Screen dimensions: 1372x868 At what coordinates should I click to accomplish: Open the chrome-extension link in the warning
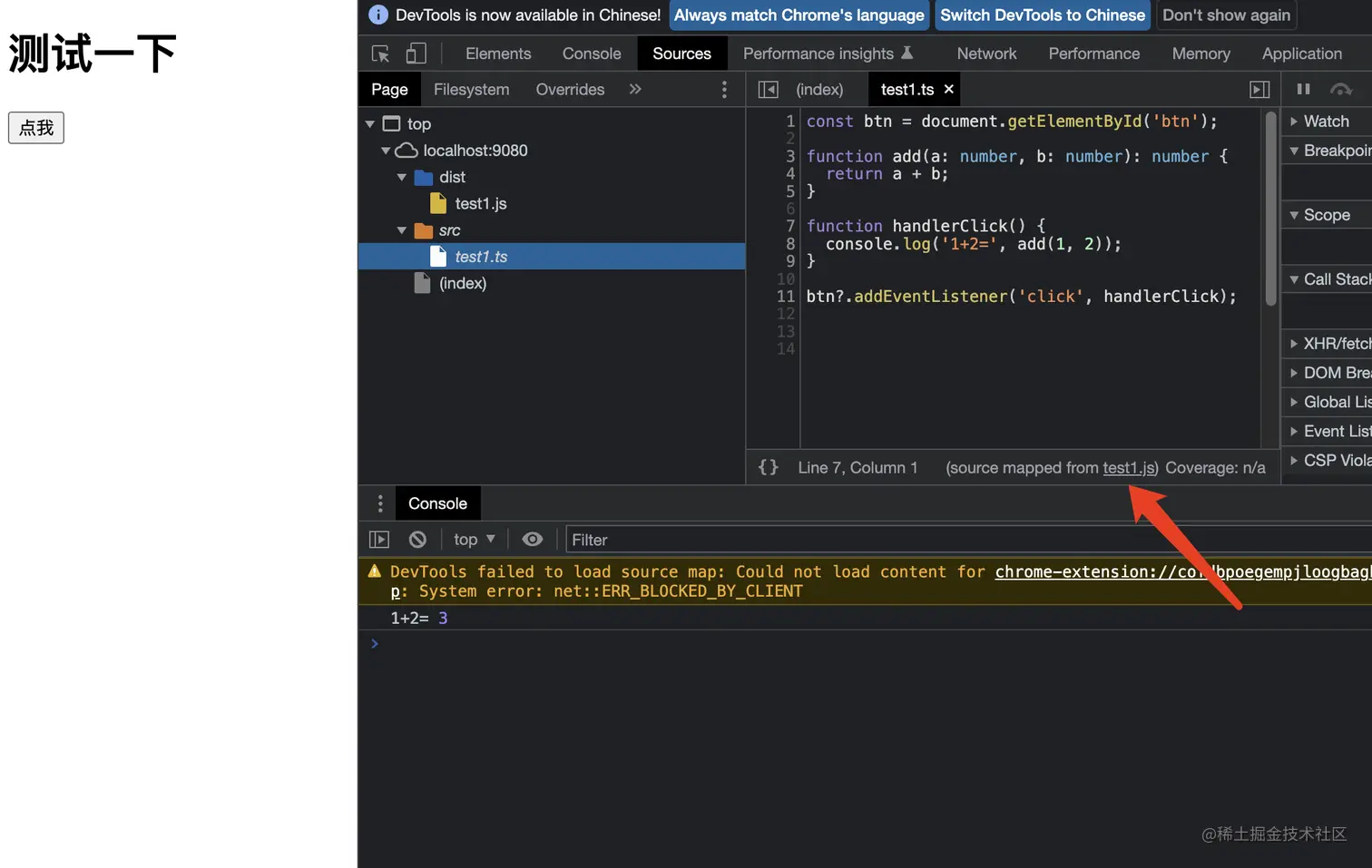pyautogui.click(x=1183, y=571)
